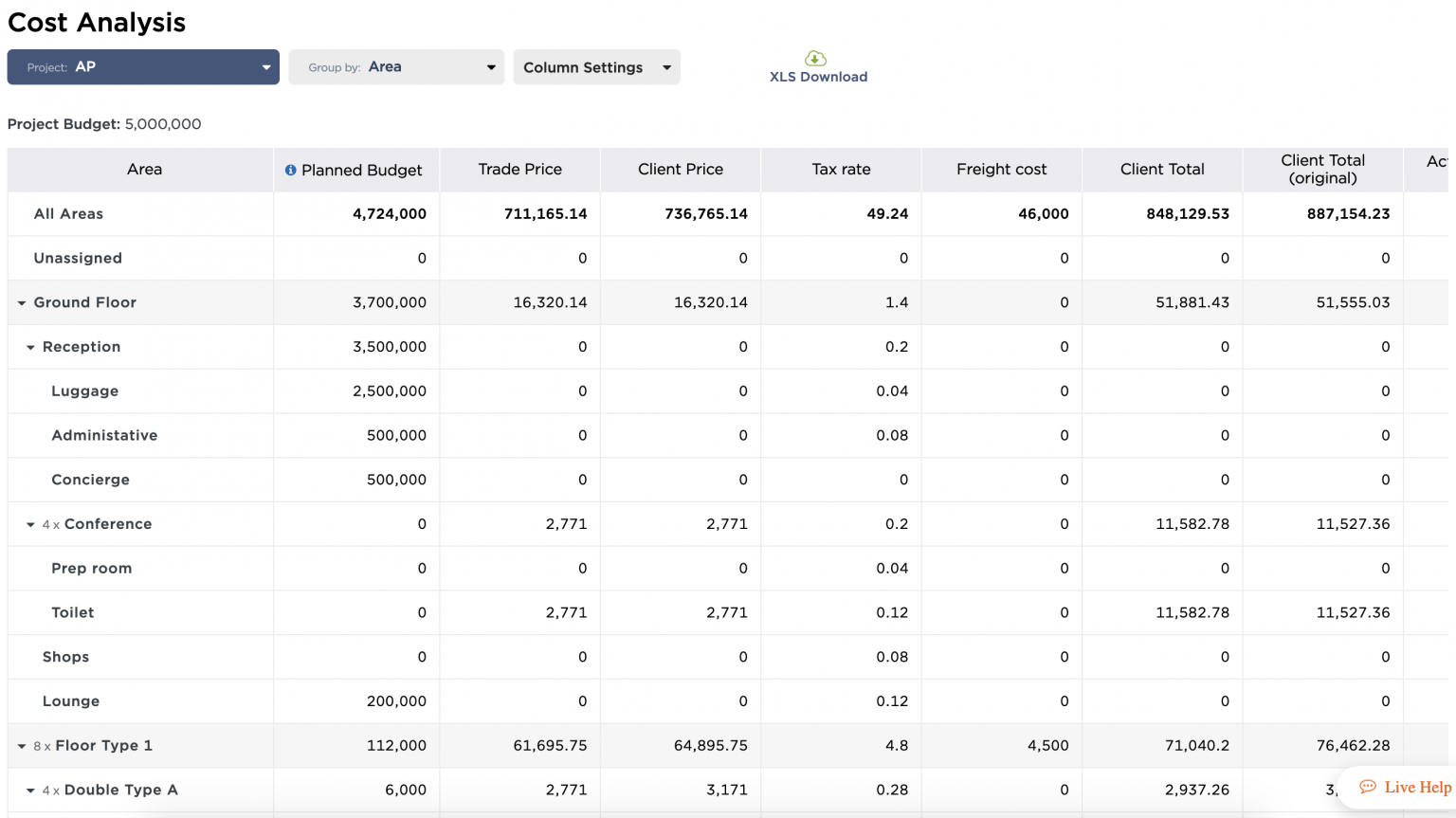
Task: Collapse the Reception group
Action: point(29,347)
